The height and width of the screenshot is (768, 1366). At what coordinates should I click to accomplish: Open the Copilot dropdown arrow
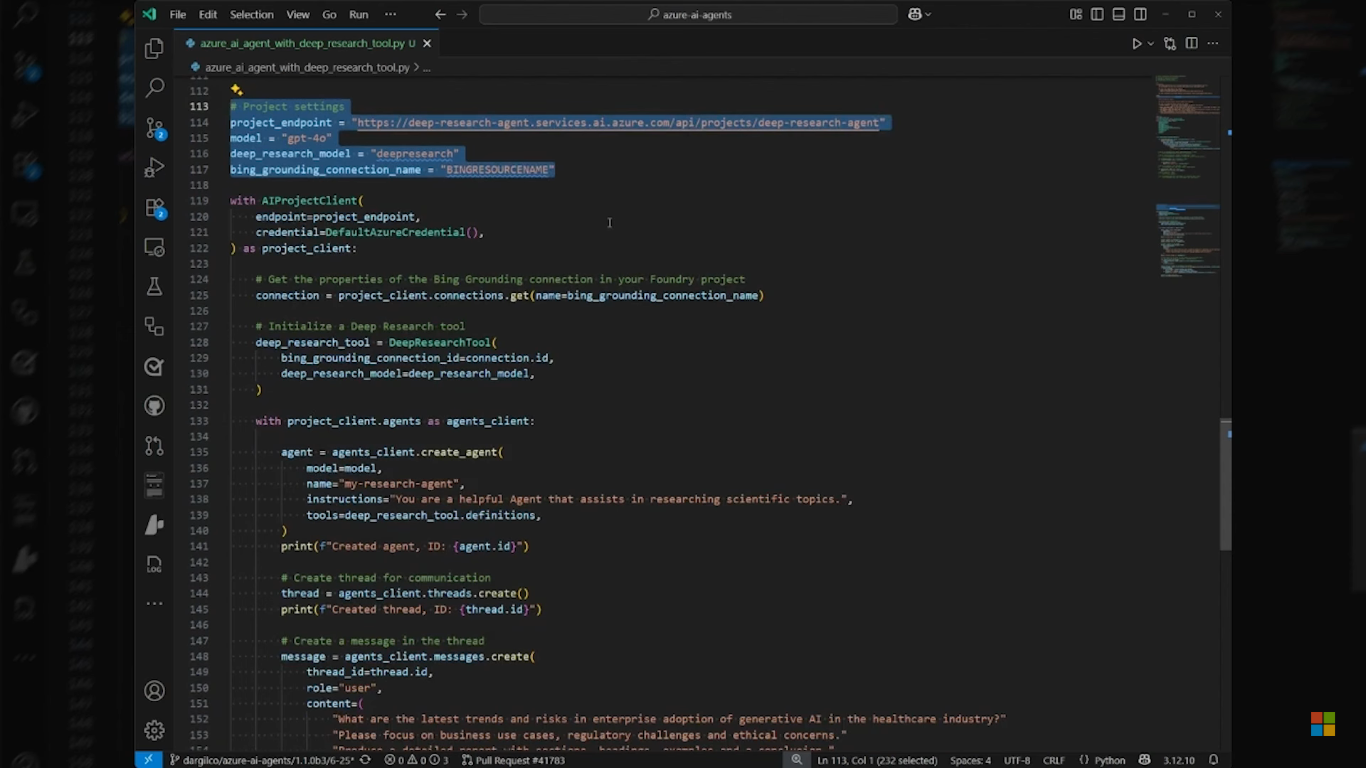[928, 14]
